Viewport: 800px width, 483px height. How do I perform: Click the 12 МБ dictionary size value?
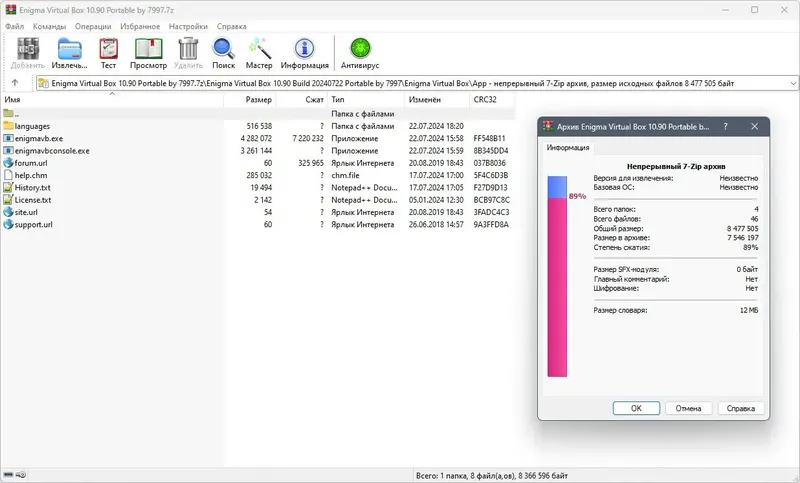(x=749, y=310)
